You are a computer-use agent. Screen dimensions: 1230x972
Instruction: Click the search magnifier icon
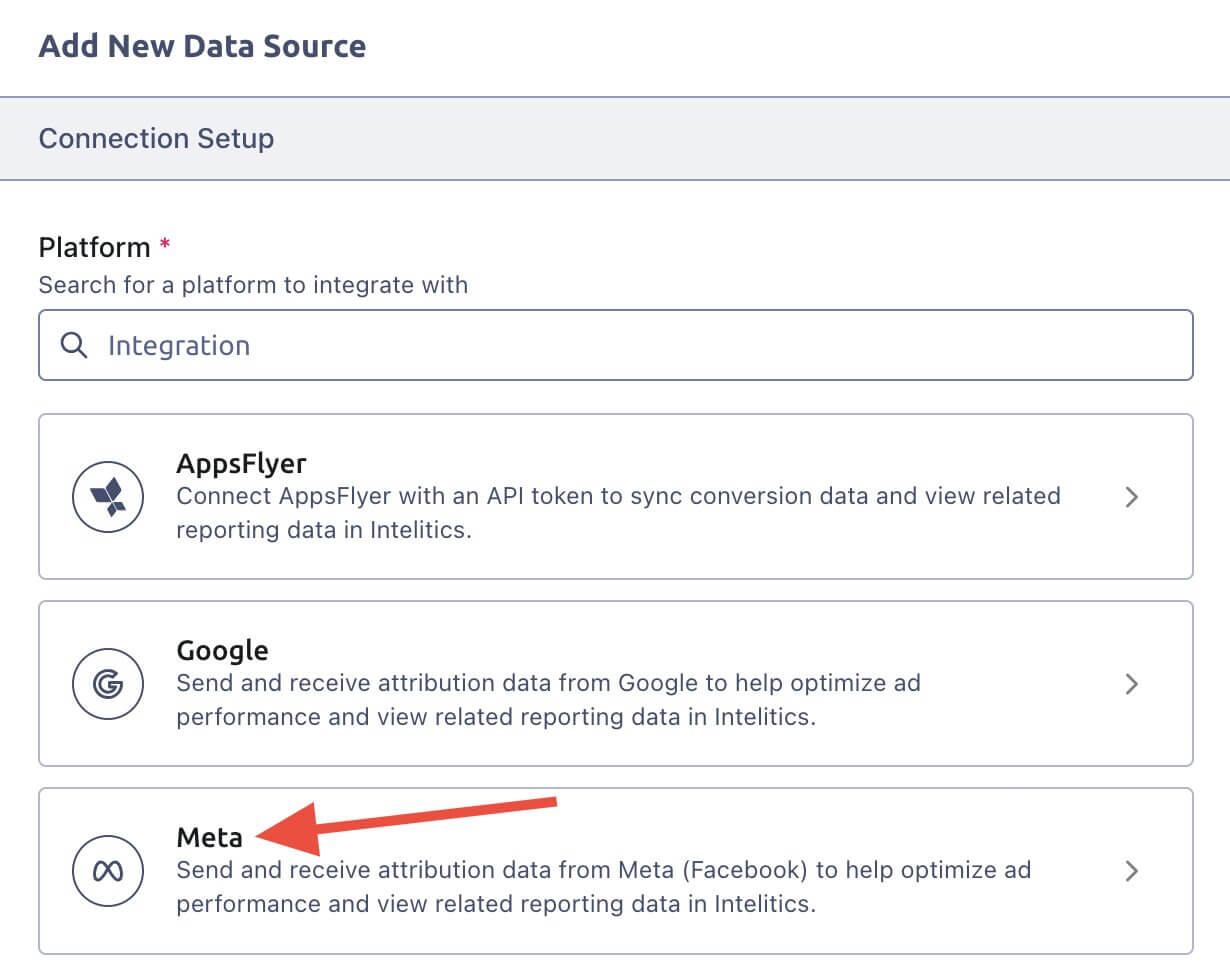point(73,345)
